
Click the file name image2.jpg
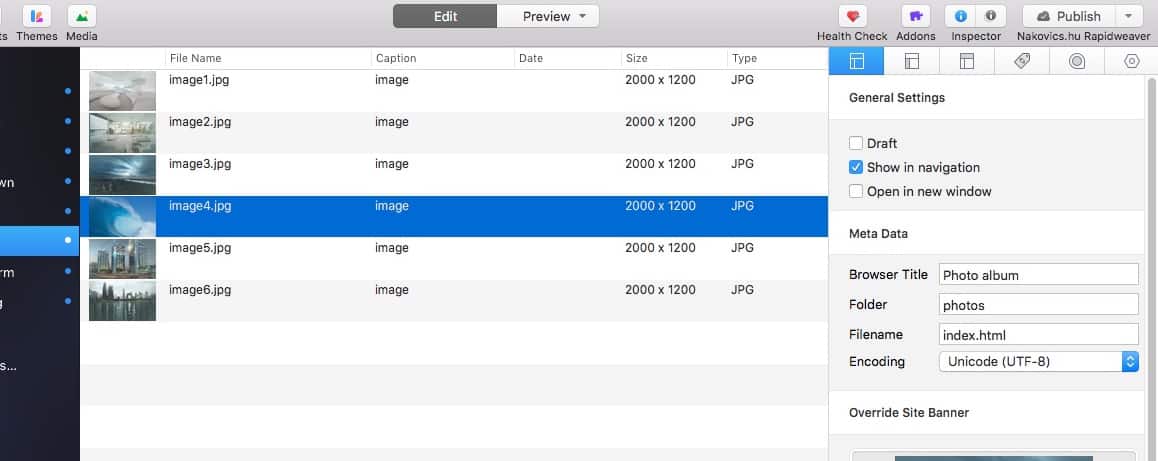200,122
